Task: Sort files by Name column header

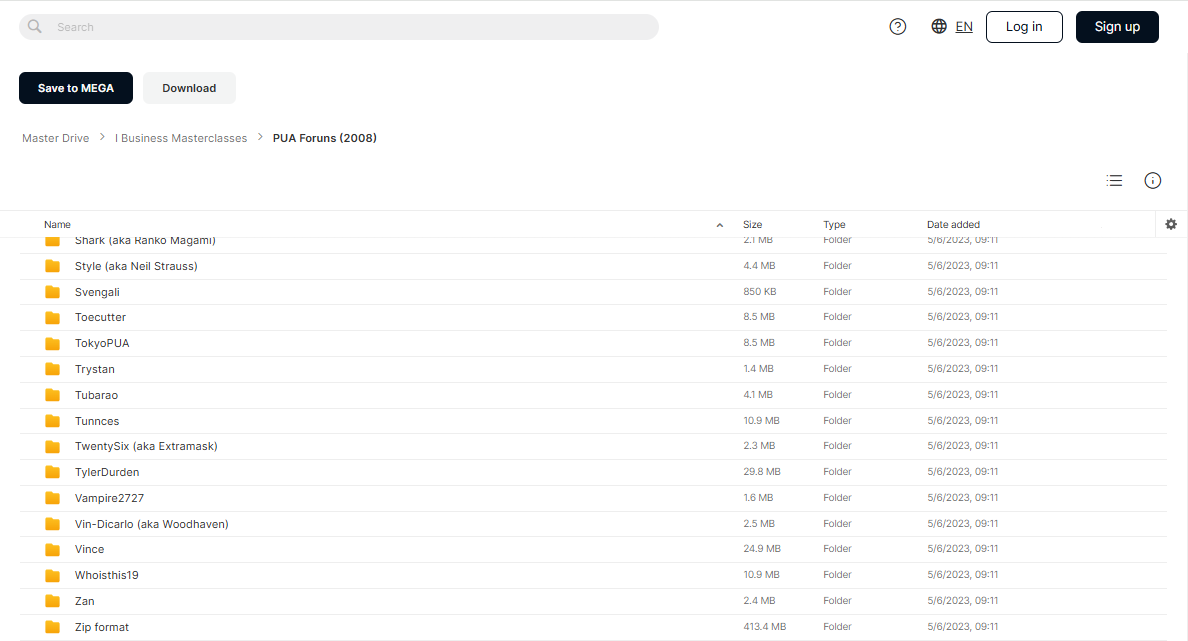Action: tap(58, 224)
